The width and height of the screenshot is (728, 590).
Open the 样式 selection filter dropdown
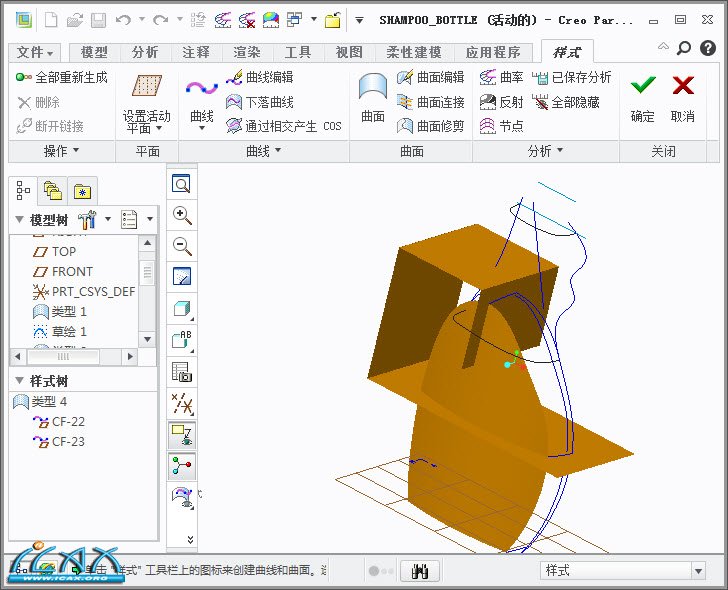click(699, 571)
